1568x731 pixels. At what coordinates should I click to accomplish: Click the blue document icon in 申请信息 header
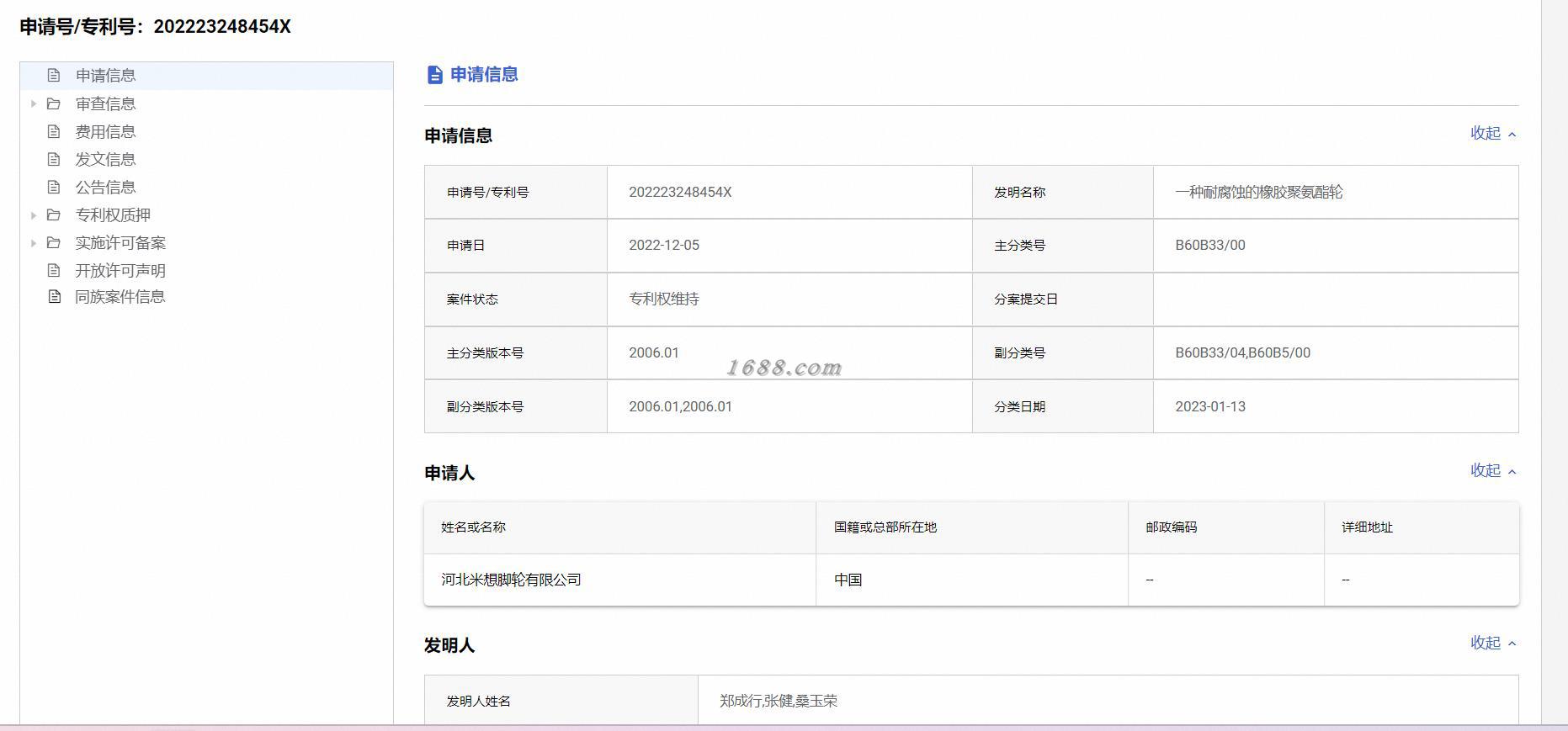pos(434,75)
